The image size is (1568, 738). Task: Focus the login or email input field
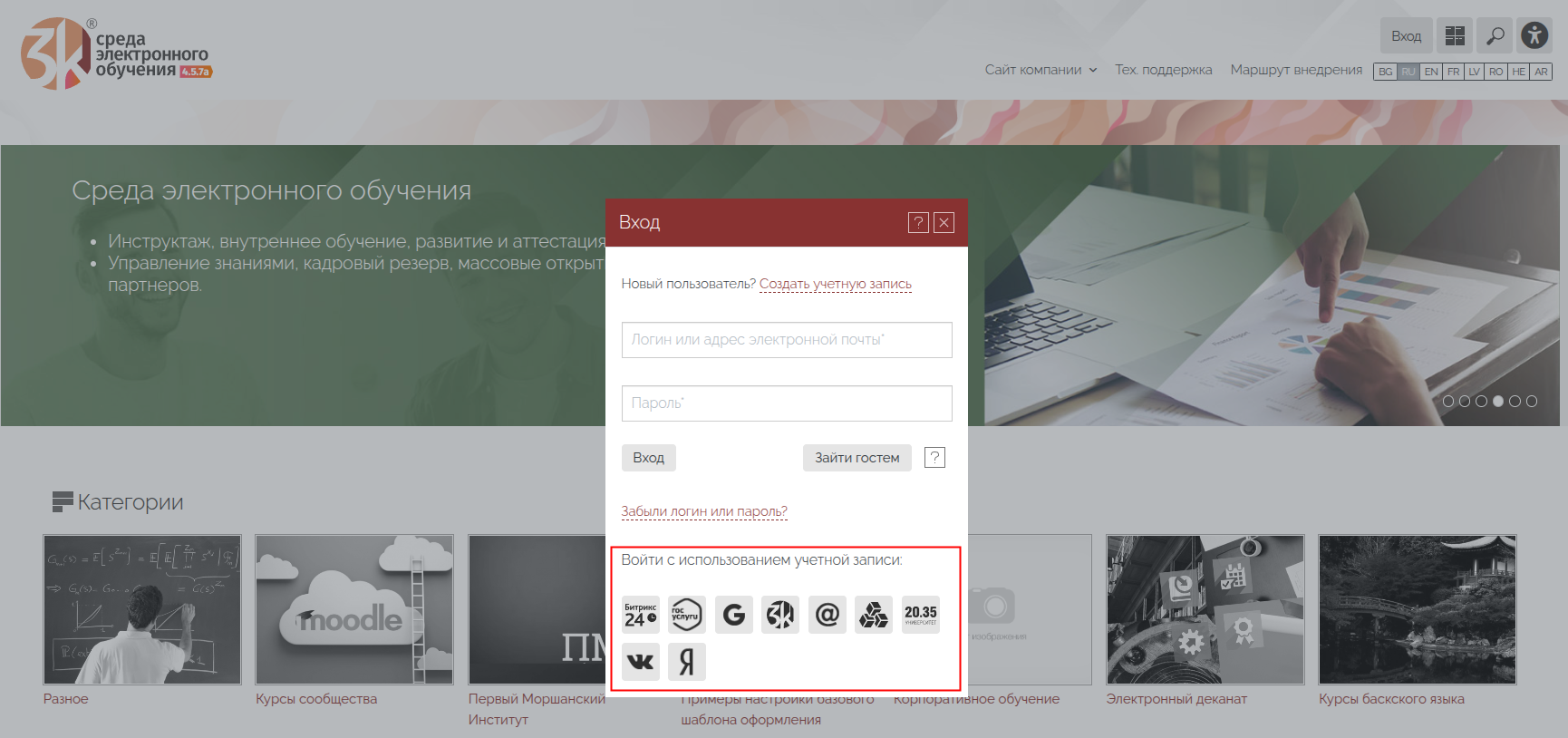[x=787, y=340]
